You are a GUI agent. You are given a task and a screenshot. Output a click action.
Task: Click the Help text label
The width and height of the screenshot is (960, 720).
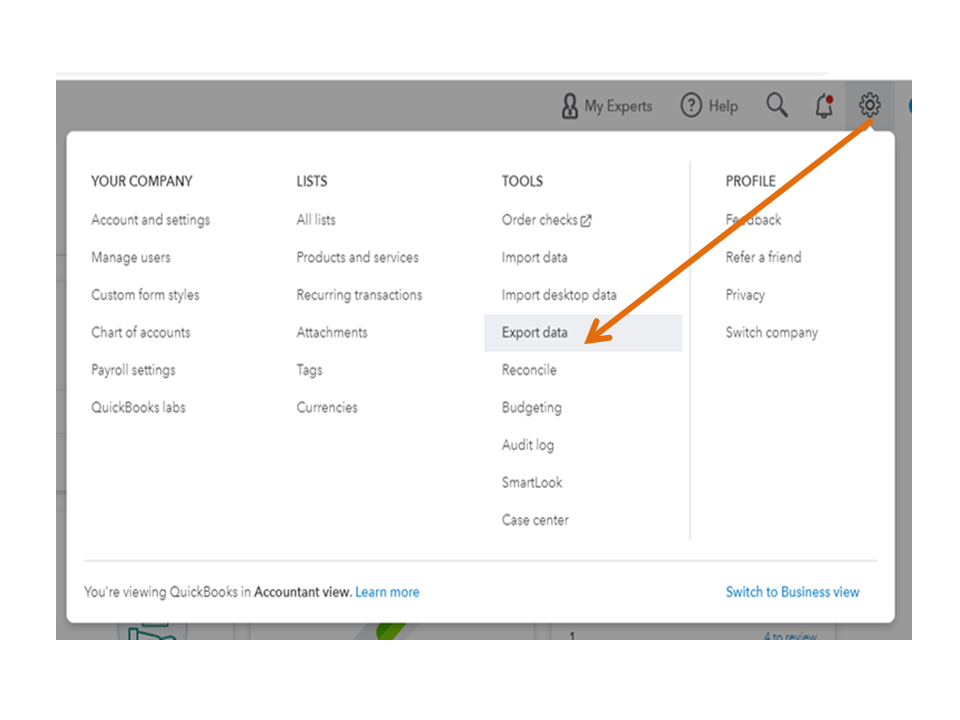click(x=723, y=106)
